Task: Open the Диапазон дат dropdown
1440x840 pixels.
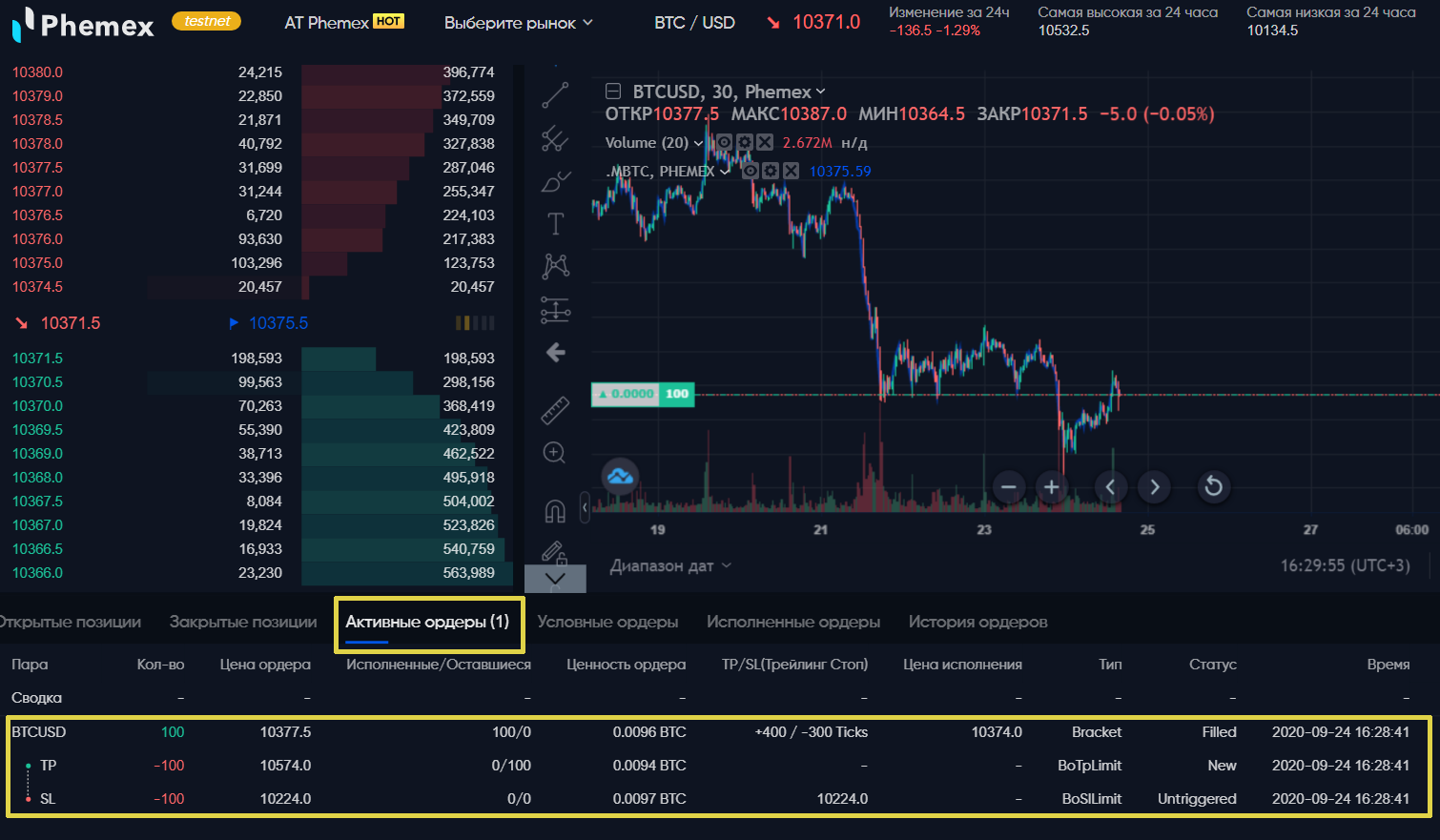Action: click(670, 566)
